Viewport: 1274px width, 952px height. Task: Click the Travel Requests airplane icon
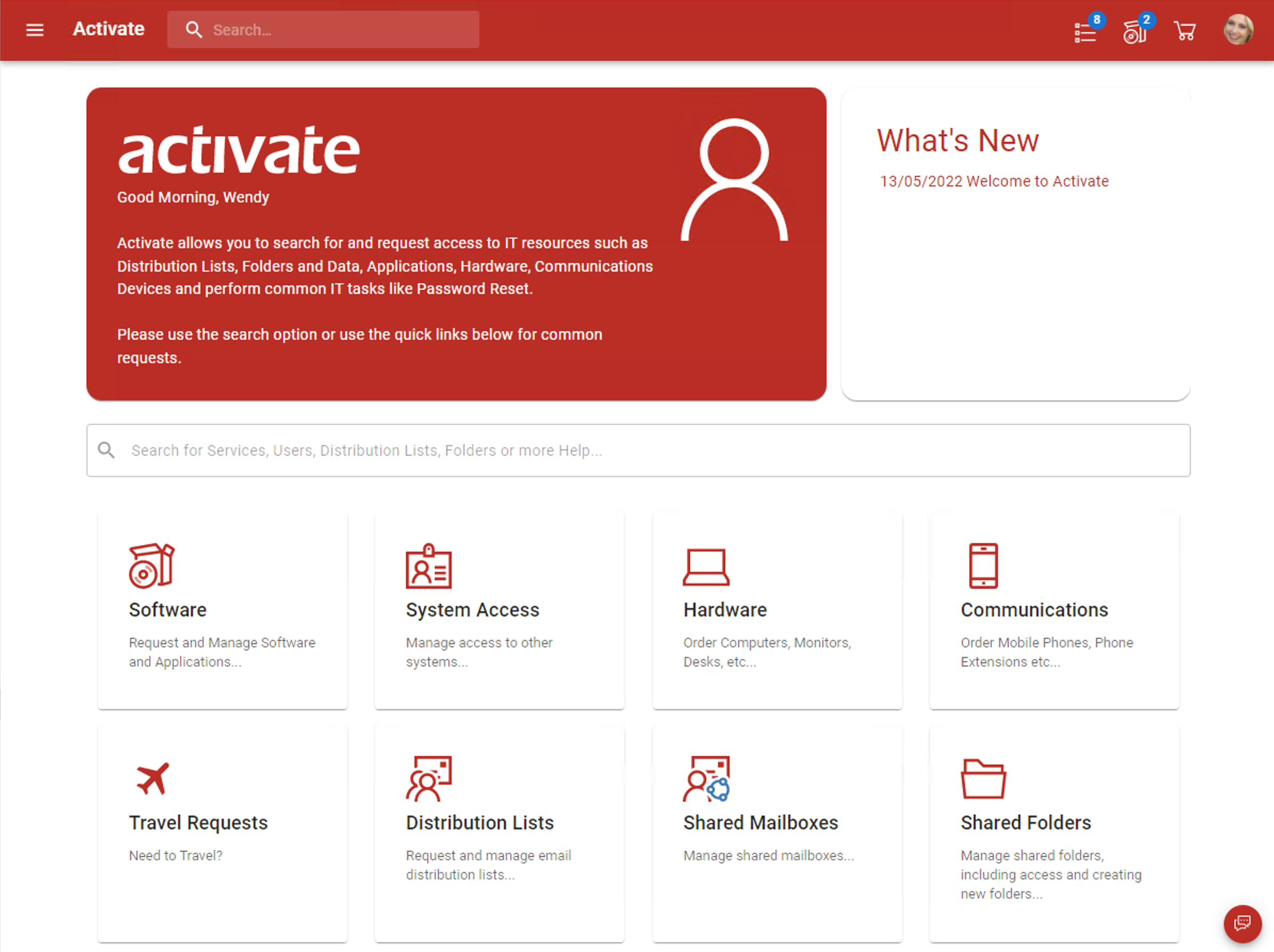click(x=153, y=778)
